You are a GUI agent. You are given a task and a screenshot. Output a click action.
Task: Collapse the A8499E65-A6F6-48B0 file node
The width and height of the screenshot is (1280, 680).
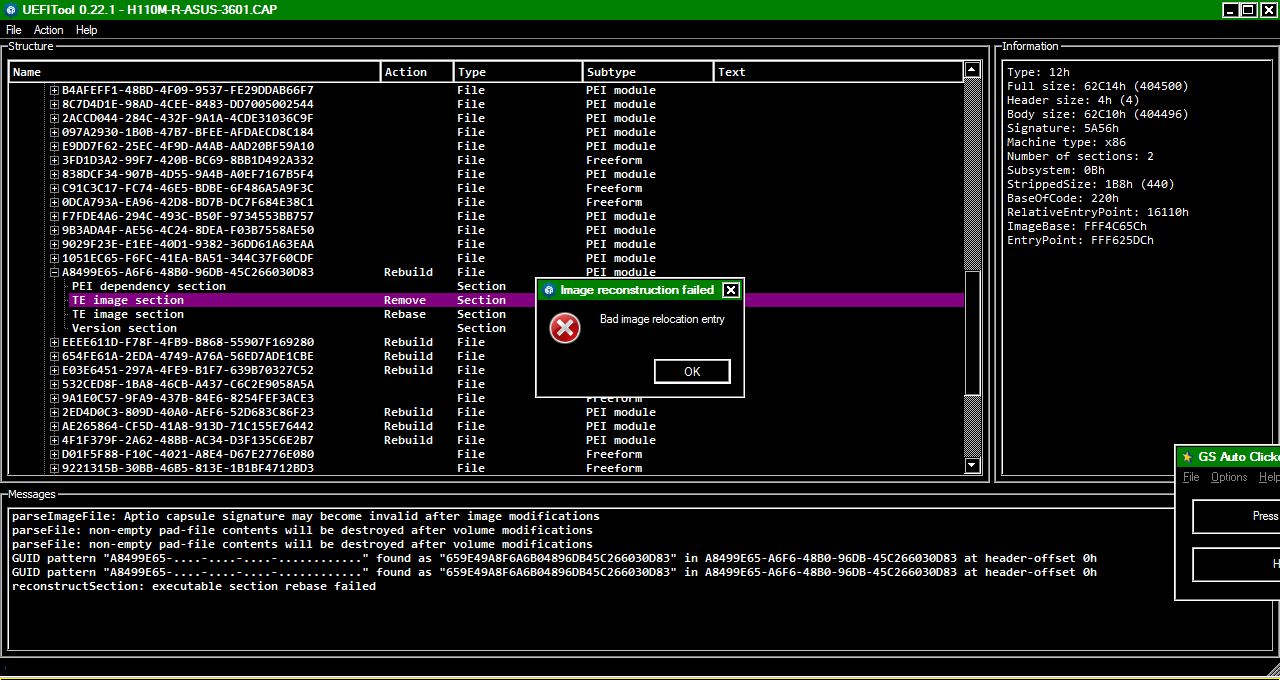click(54, 272)
